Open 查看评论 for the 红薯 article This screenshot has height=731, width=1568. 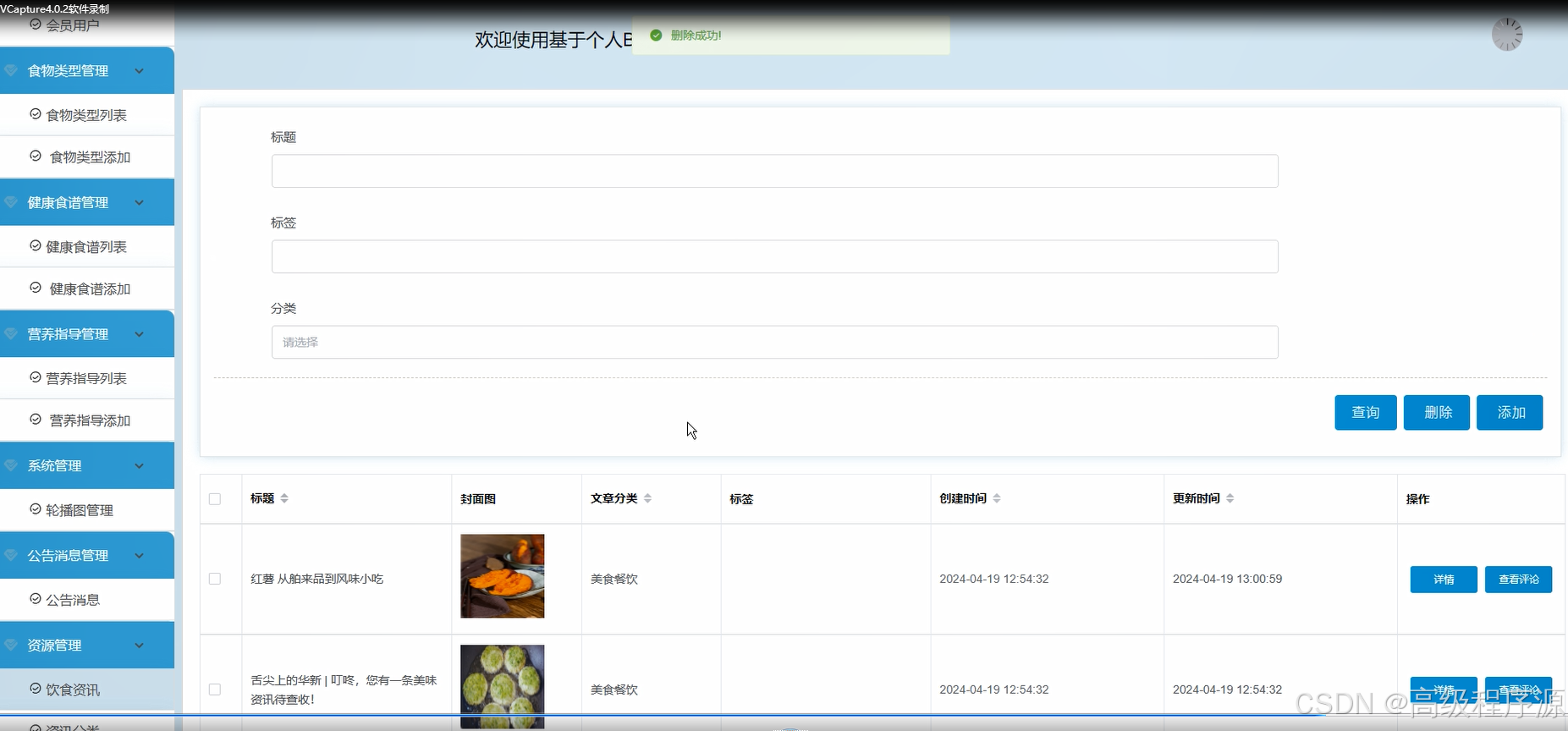tap(1518, 580)
